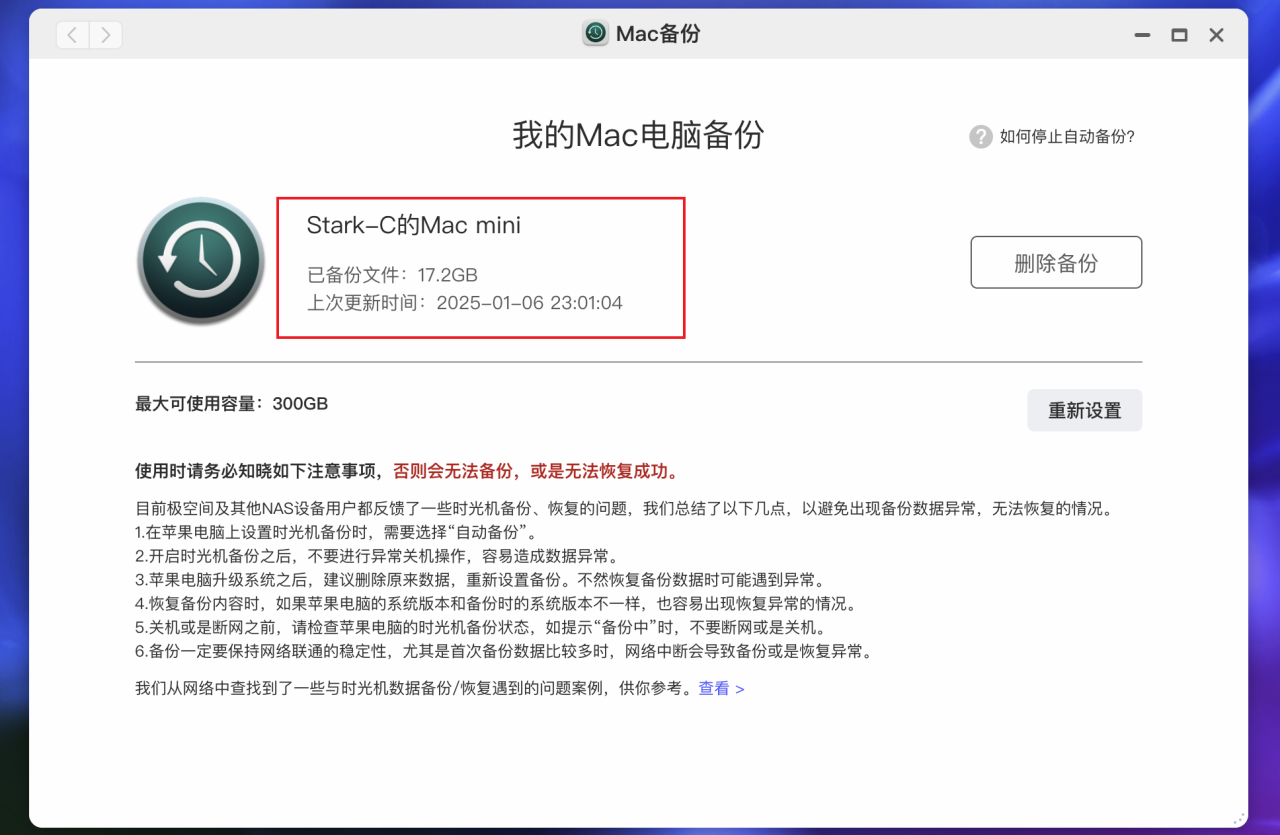Click the 我的Mac电脑备份 page title
The height and width of the screenshot is (835, 1280).
pos(639,135)
